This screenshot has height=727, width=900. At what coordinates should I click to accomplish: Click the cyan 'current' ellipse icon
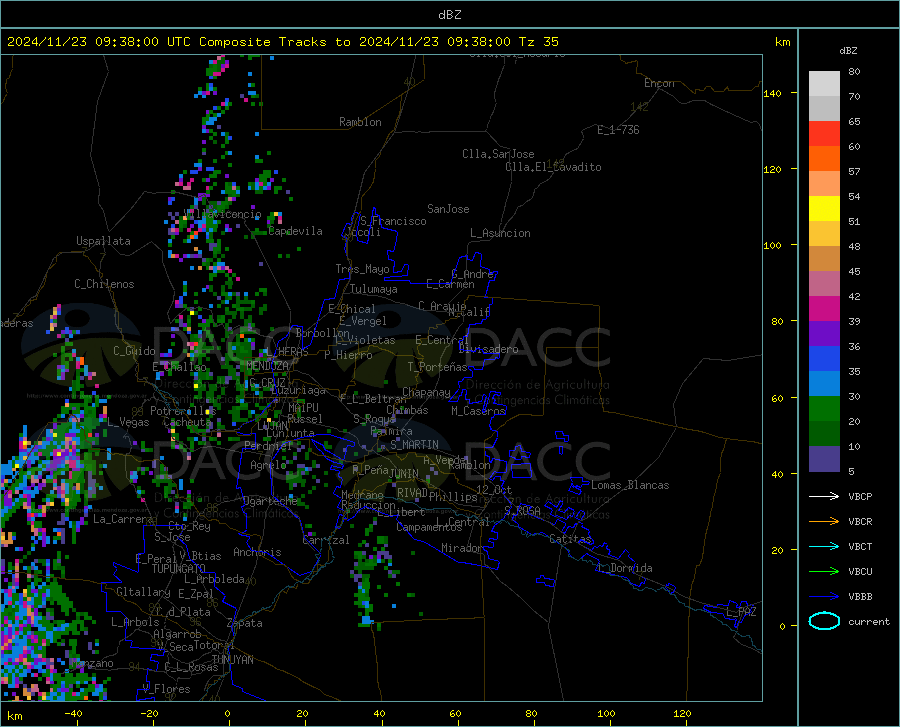(x=824, y=621)
